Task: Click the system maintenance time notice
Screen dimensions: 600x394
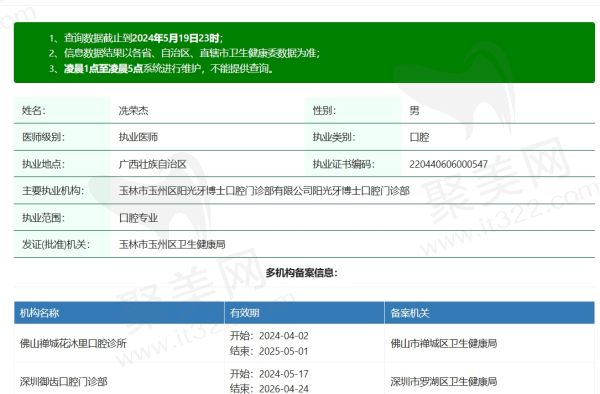Action: click(x=161, y=68)
